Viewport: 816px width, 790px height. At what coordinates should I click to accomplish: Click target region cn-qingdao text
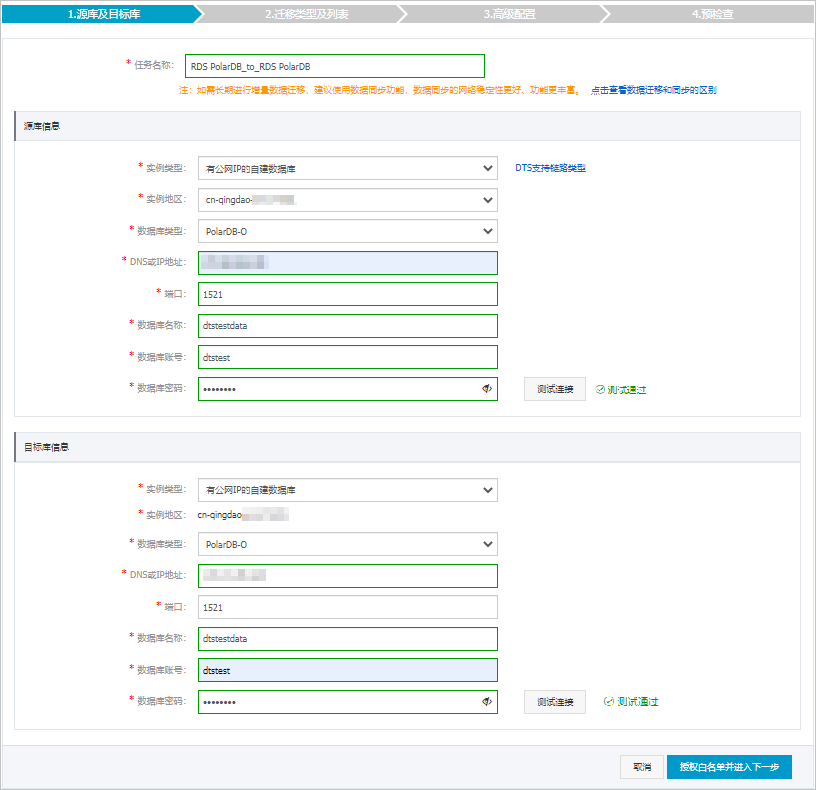220,515
